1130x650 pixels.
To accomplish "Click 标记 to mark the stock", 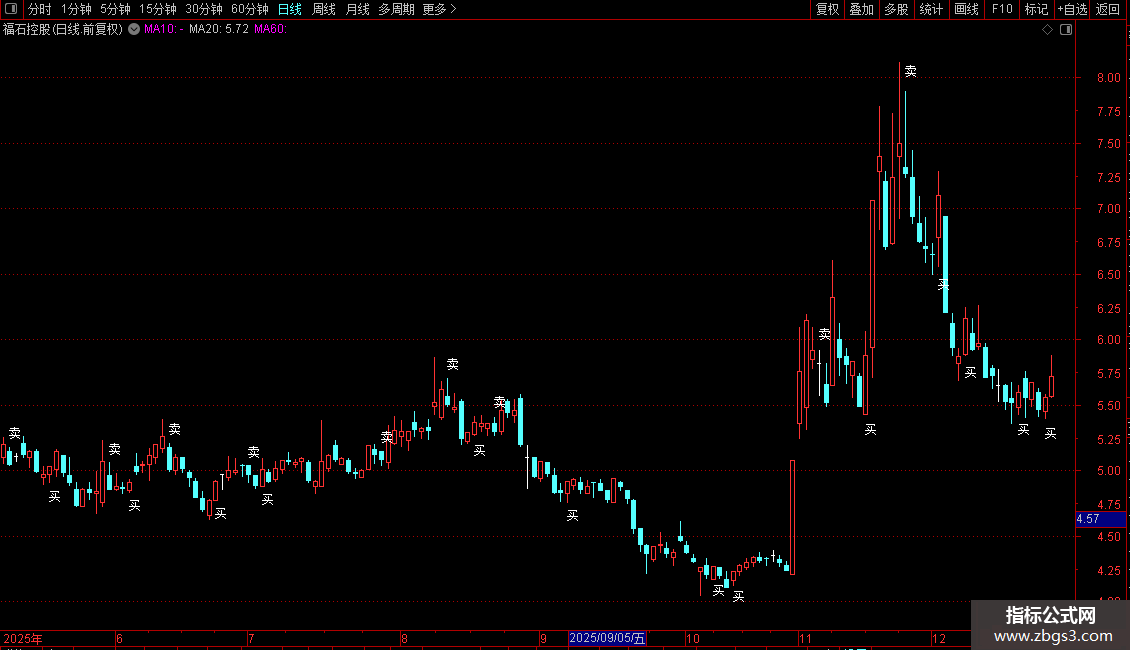I will tap(1036, 9).
